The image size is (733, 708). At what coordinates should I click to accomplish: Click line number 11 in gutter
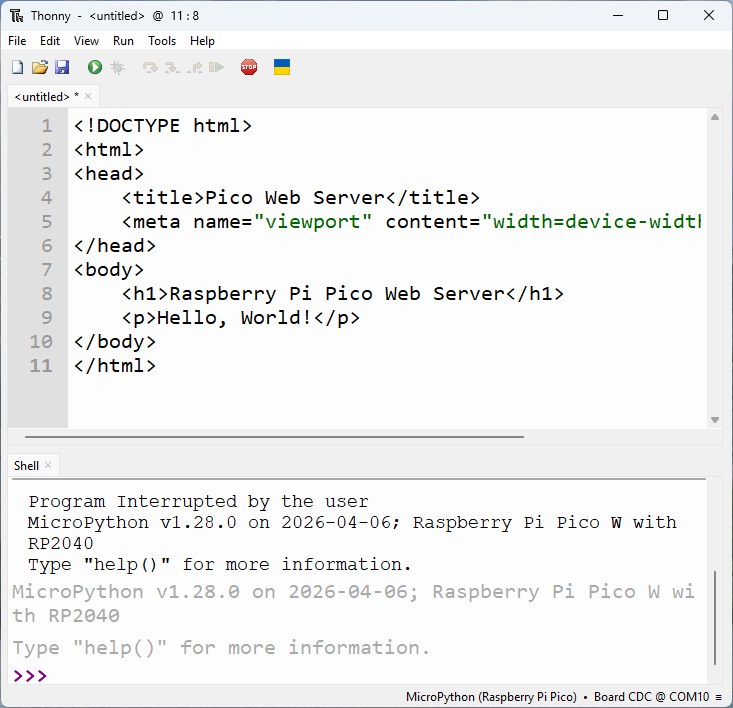coord(41,365)
